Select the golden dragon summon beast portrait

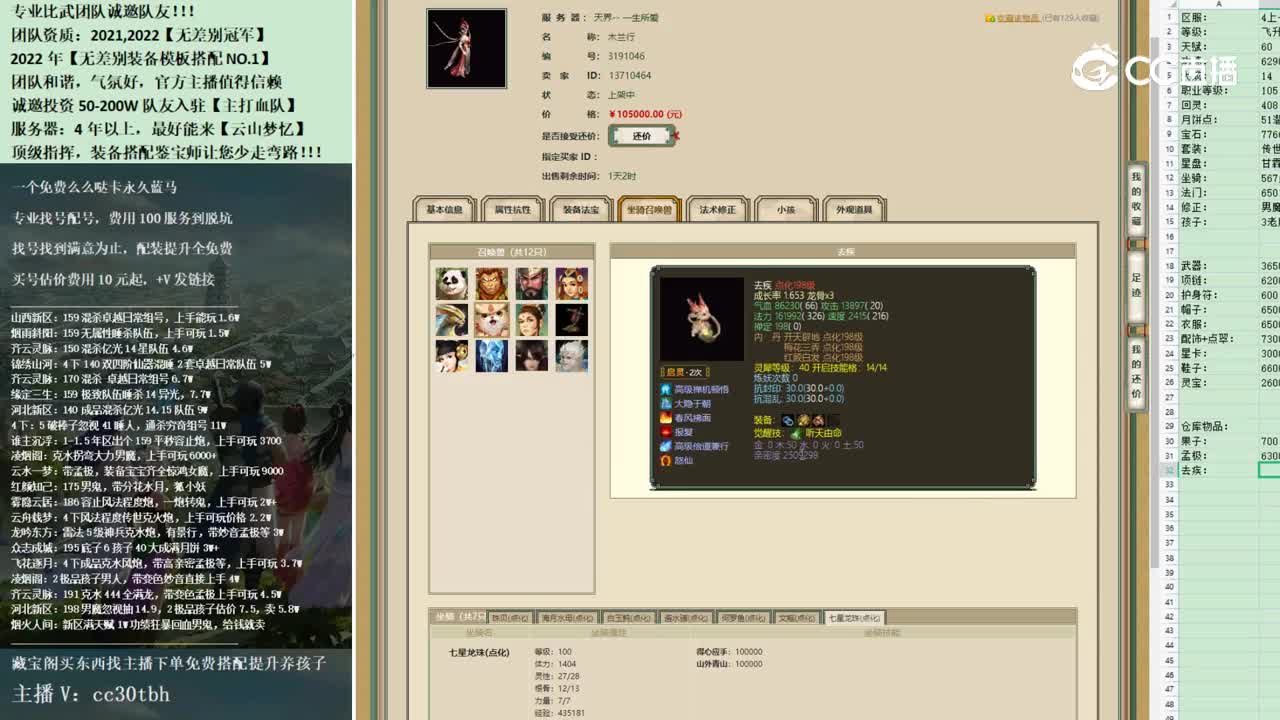(452, 320)
